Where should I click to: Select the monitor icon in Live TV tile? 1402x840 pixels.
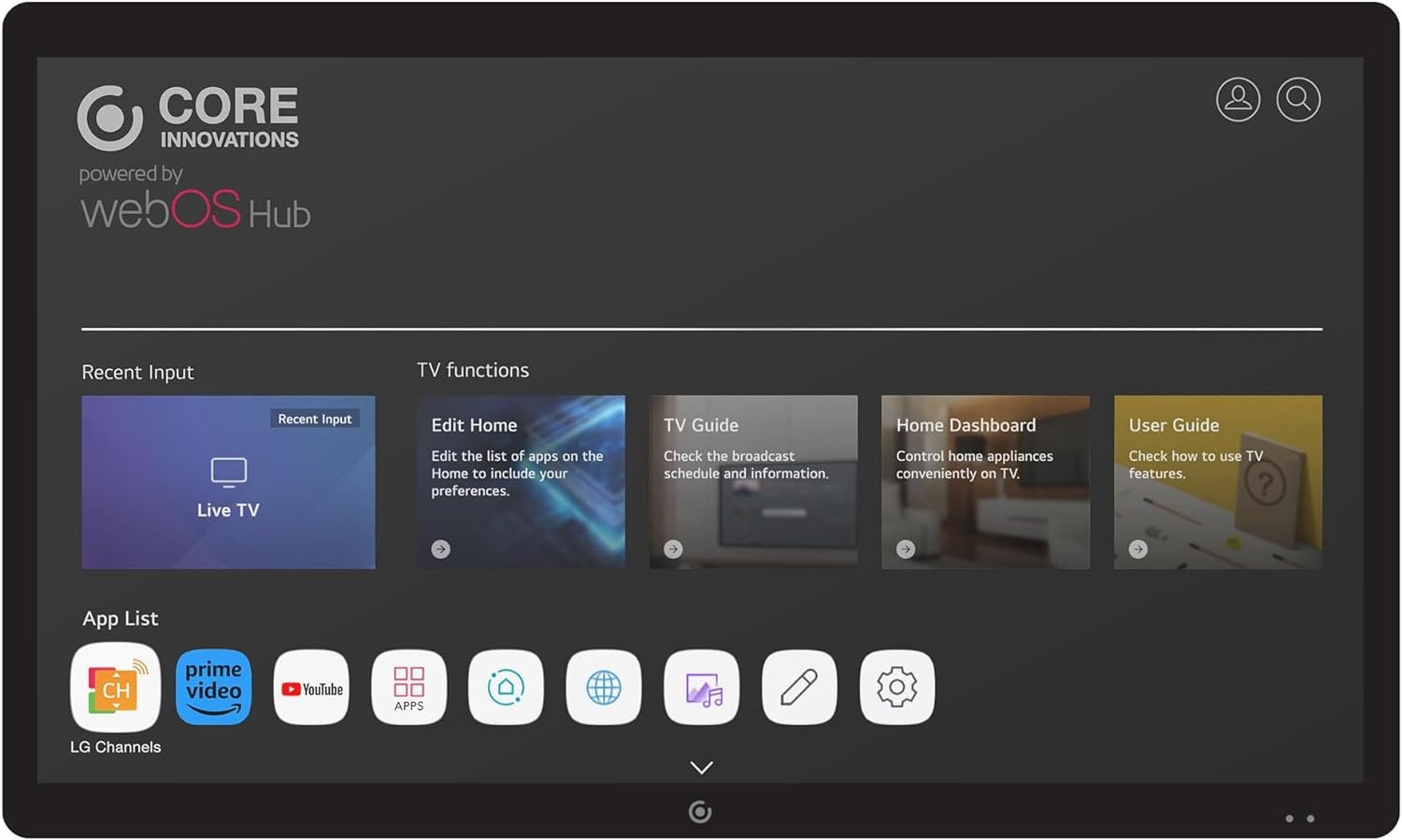click(228, 473)
